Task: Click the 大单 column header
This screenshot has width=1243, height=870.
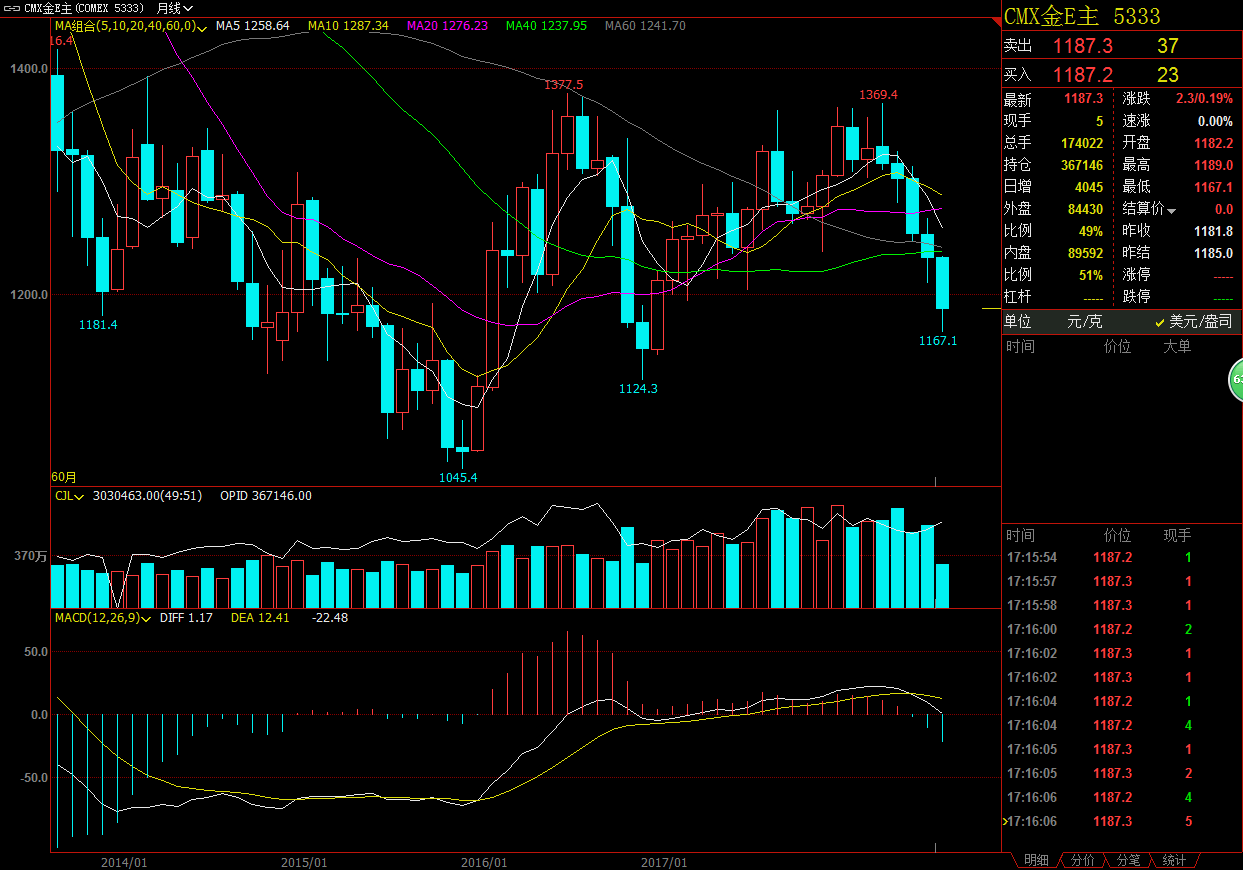Action: 1177,347
